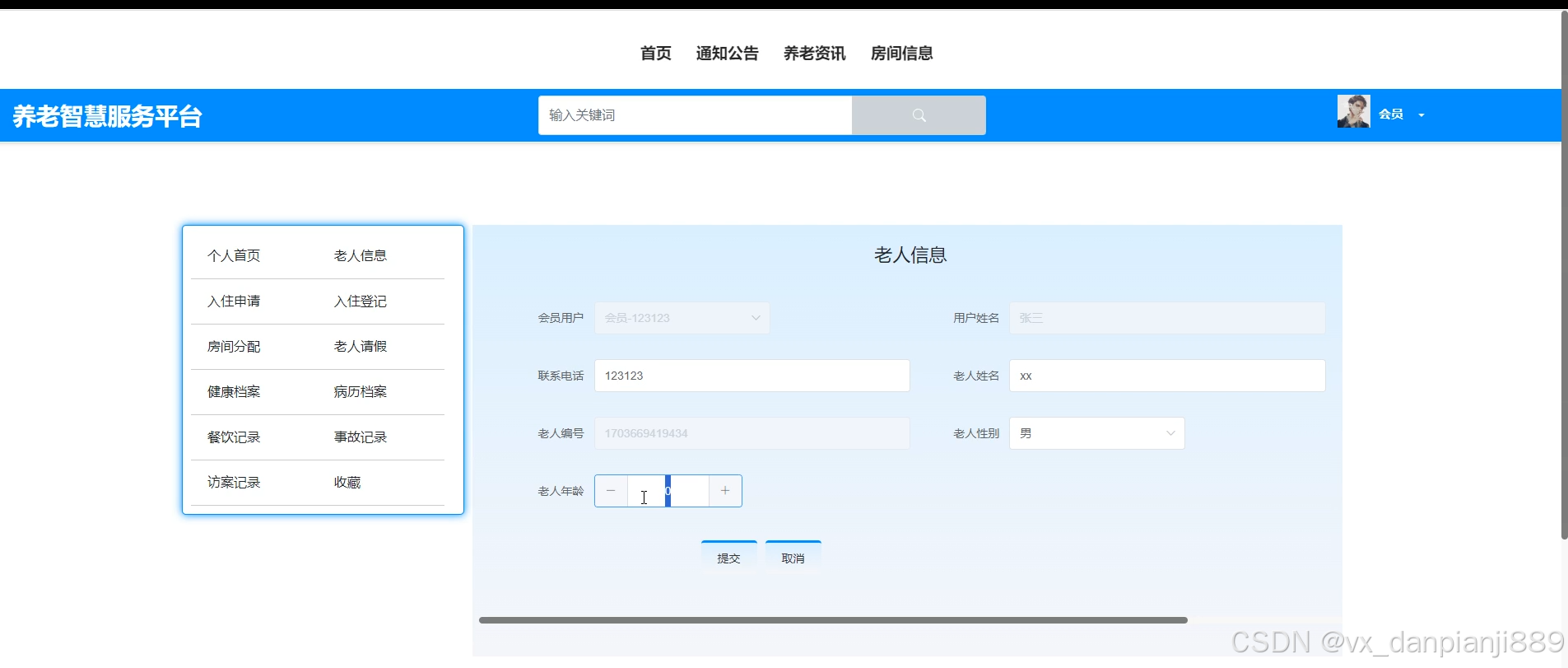The image size is (1568, 668).
Task: Open the 会员用户 dropdown
Action: coord(682,318)
